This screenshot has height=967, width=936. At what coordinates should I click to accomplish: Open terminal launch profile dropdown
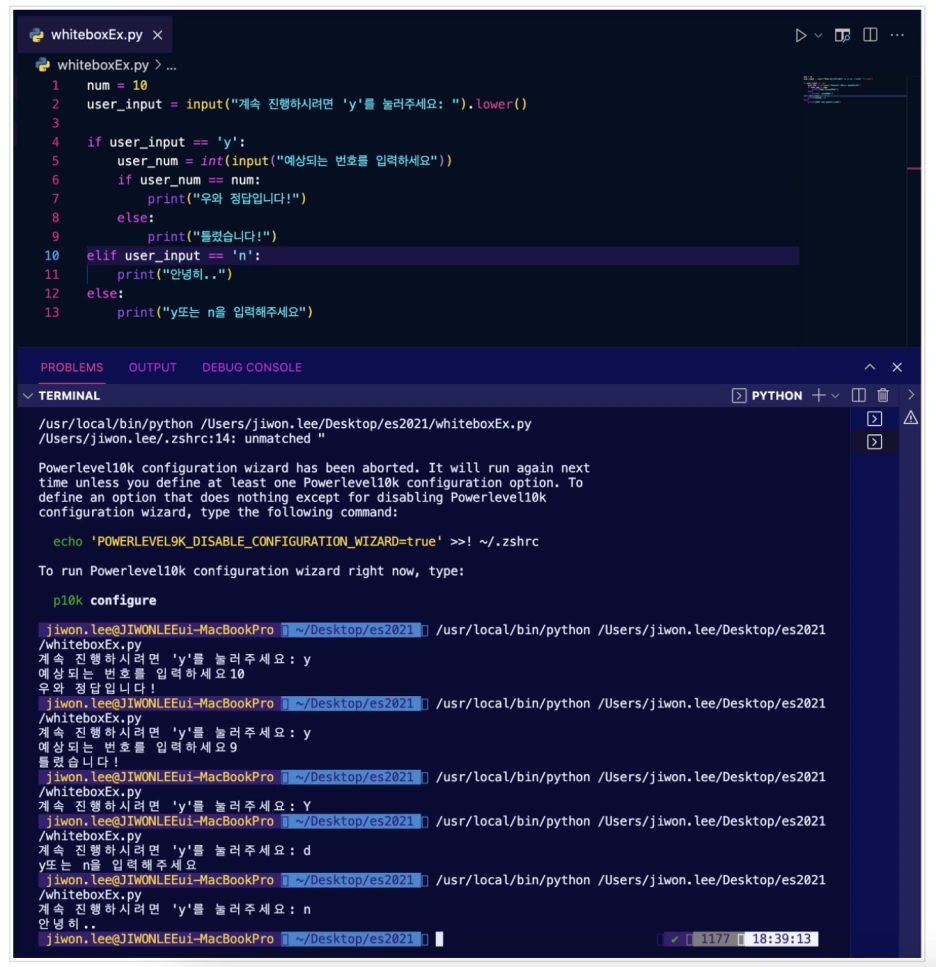[x=835, y=396]
